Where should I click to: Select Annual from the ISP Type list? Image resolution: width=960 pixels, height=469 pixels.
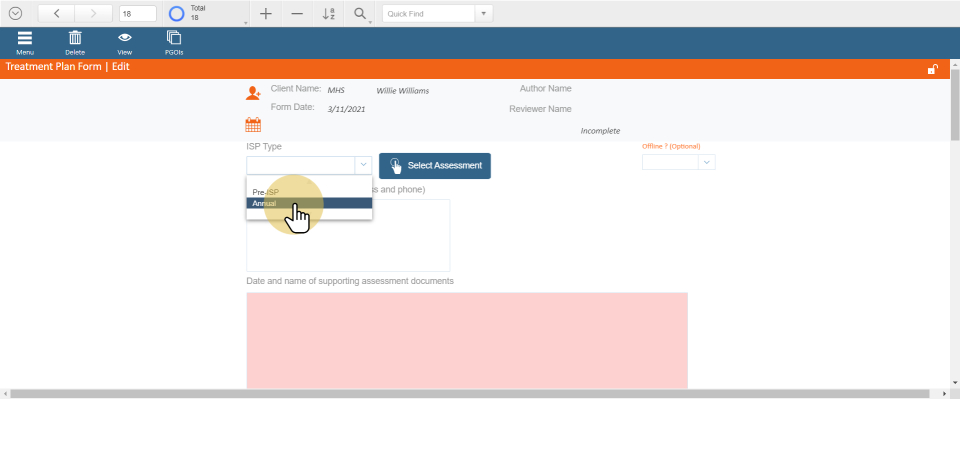309,204
